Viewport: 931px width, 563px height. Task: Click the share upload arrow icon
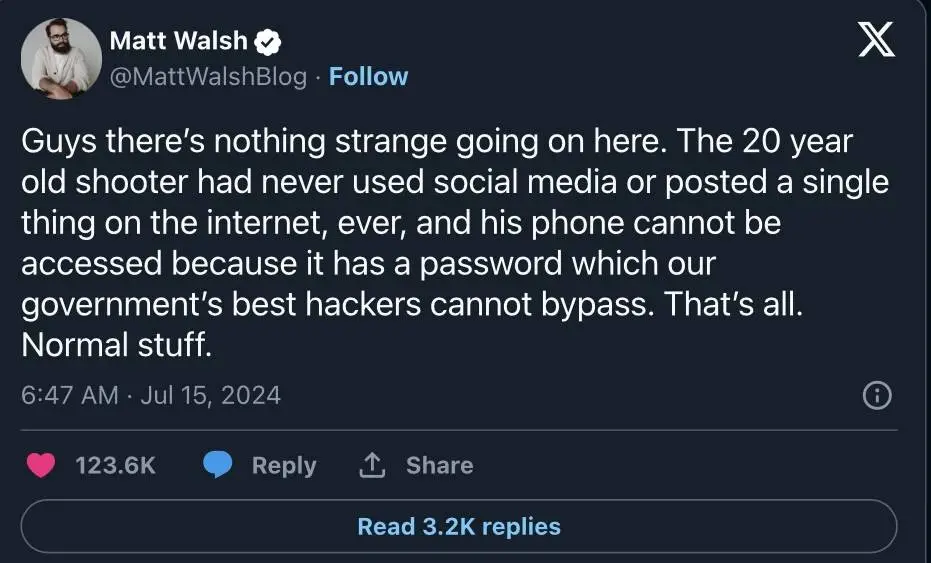tap(372, 465)
